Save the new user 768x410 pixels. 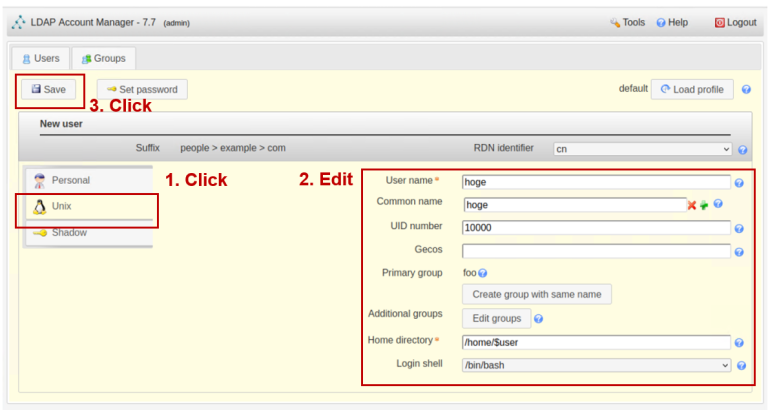pos(48,89)
